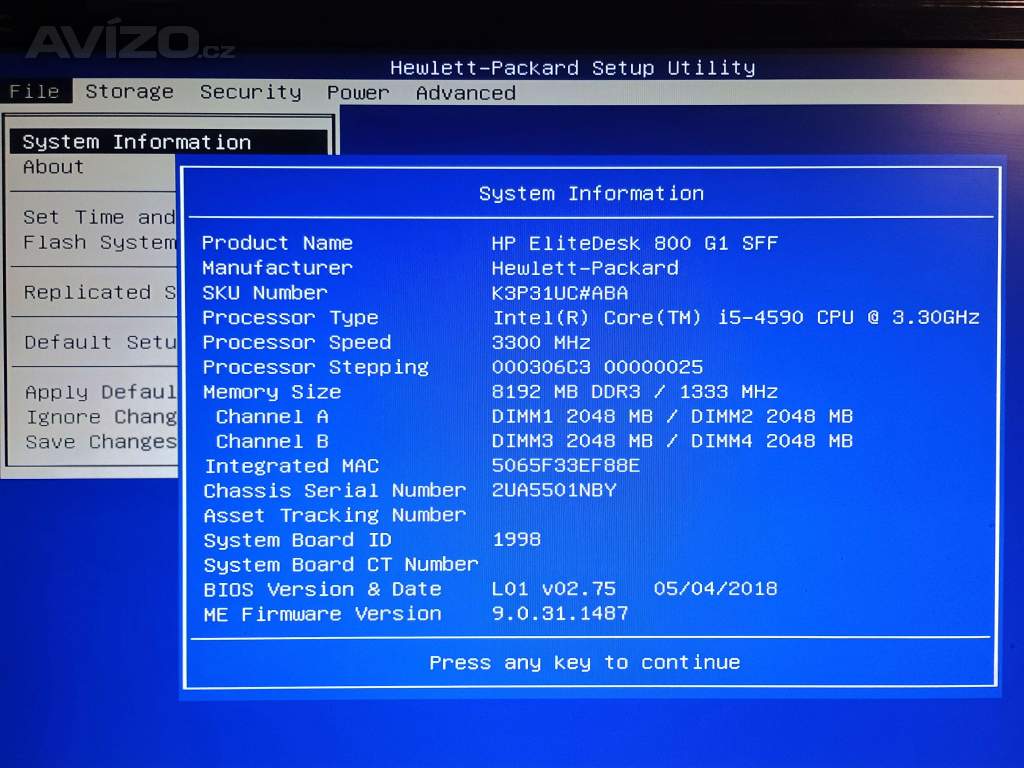Click the Intel Core i5-4590 value
The height and width of the screenshot is (768, 1024).
click(736, 318)
